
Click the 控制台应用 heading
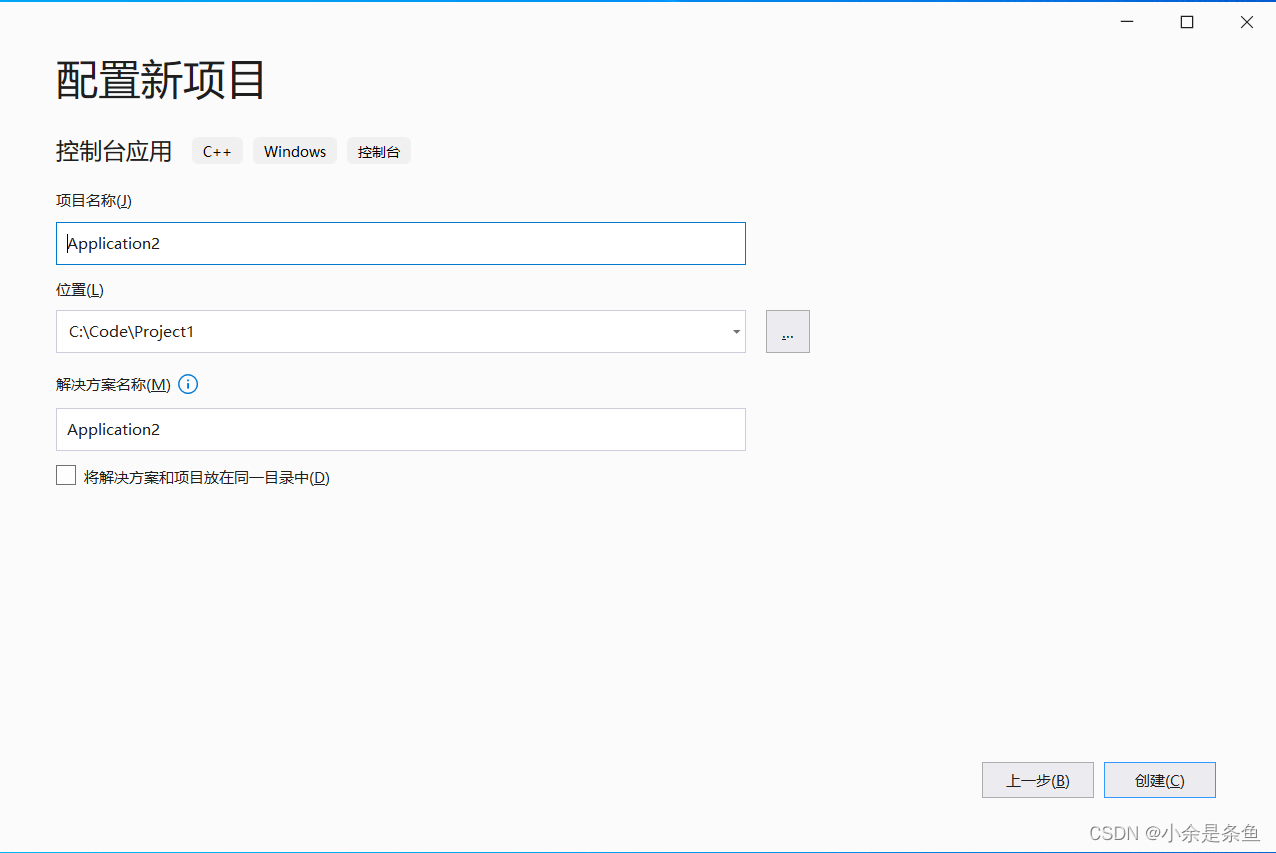click(x=114, y=151)
